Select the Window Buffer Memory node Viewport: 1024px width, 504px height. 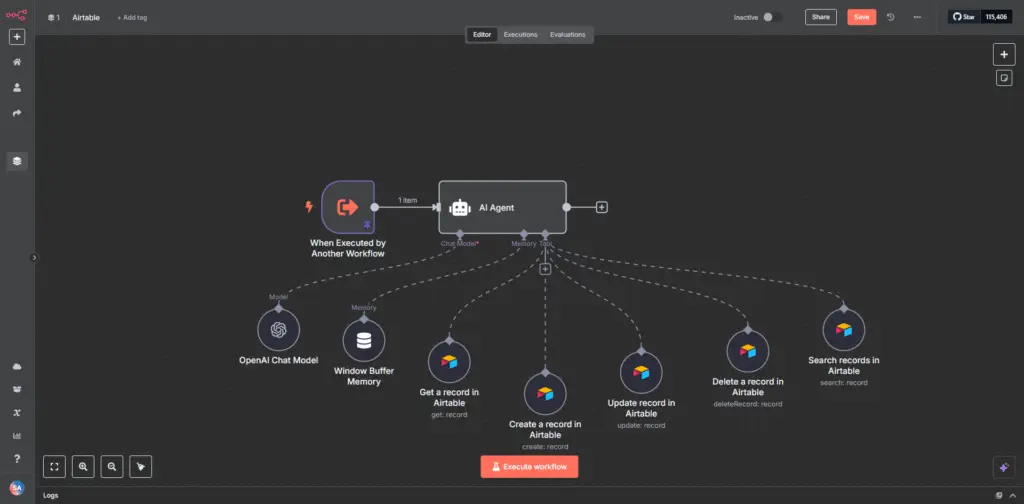(x=364, y=341)
